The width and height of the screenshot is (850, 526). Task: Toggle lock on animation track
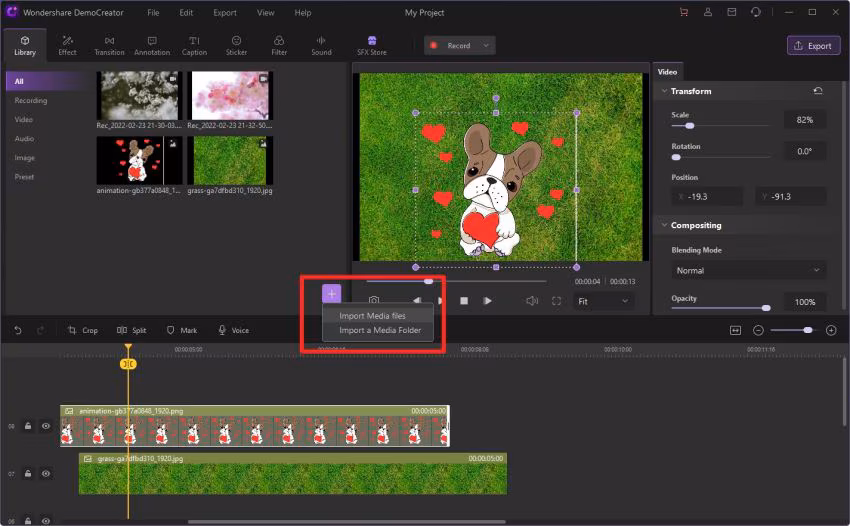coord(28,426)
